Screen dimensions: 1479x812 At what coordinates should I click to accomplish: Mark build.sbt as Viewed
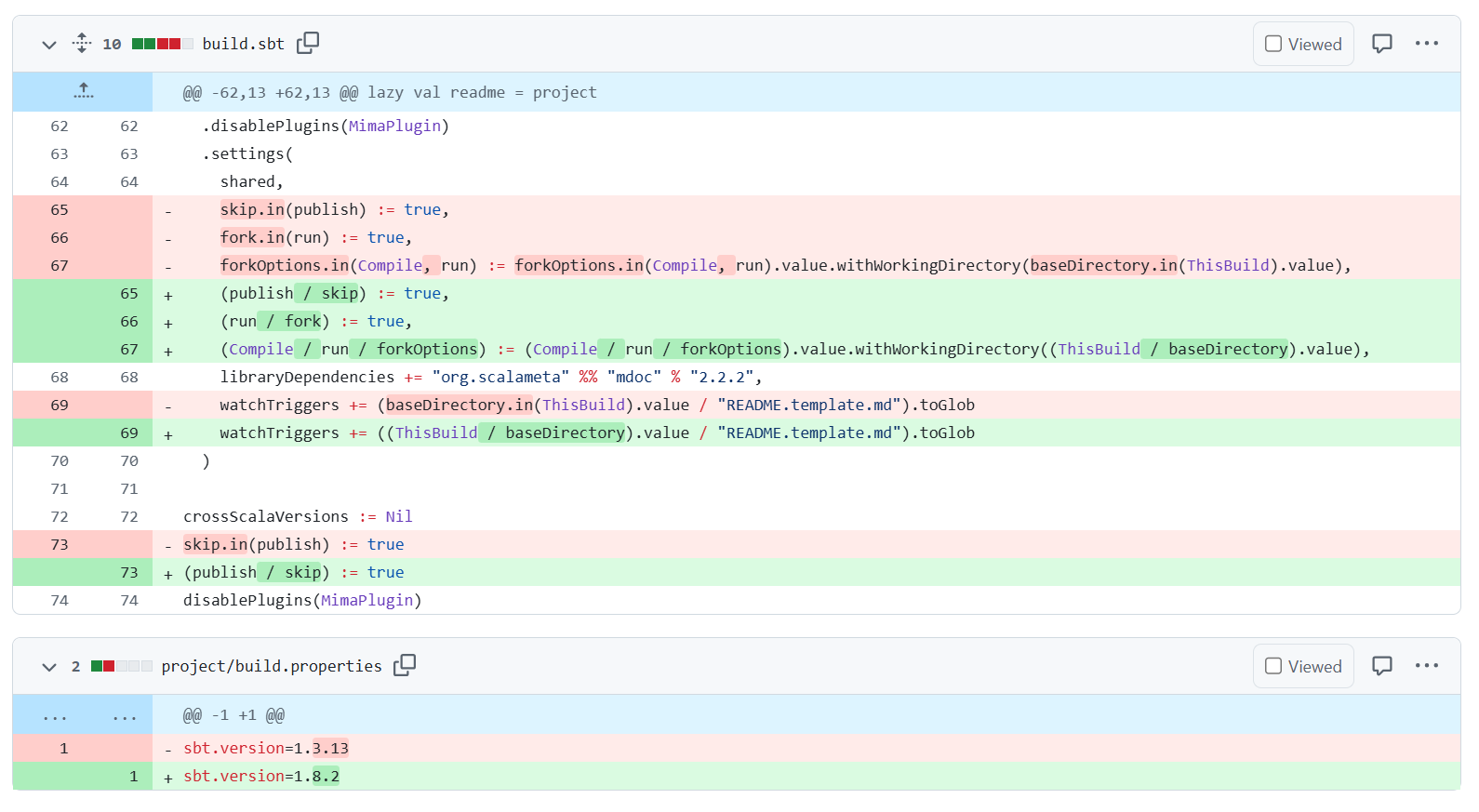pyautogui.click(x=1303, y=44)
